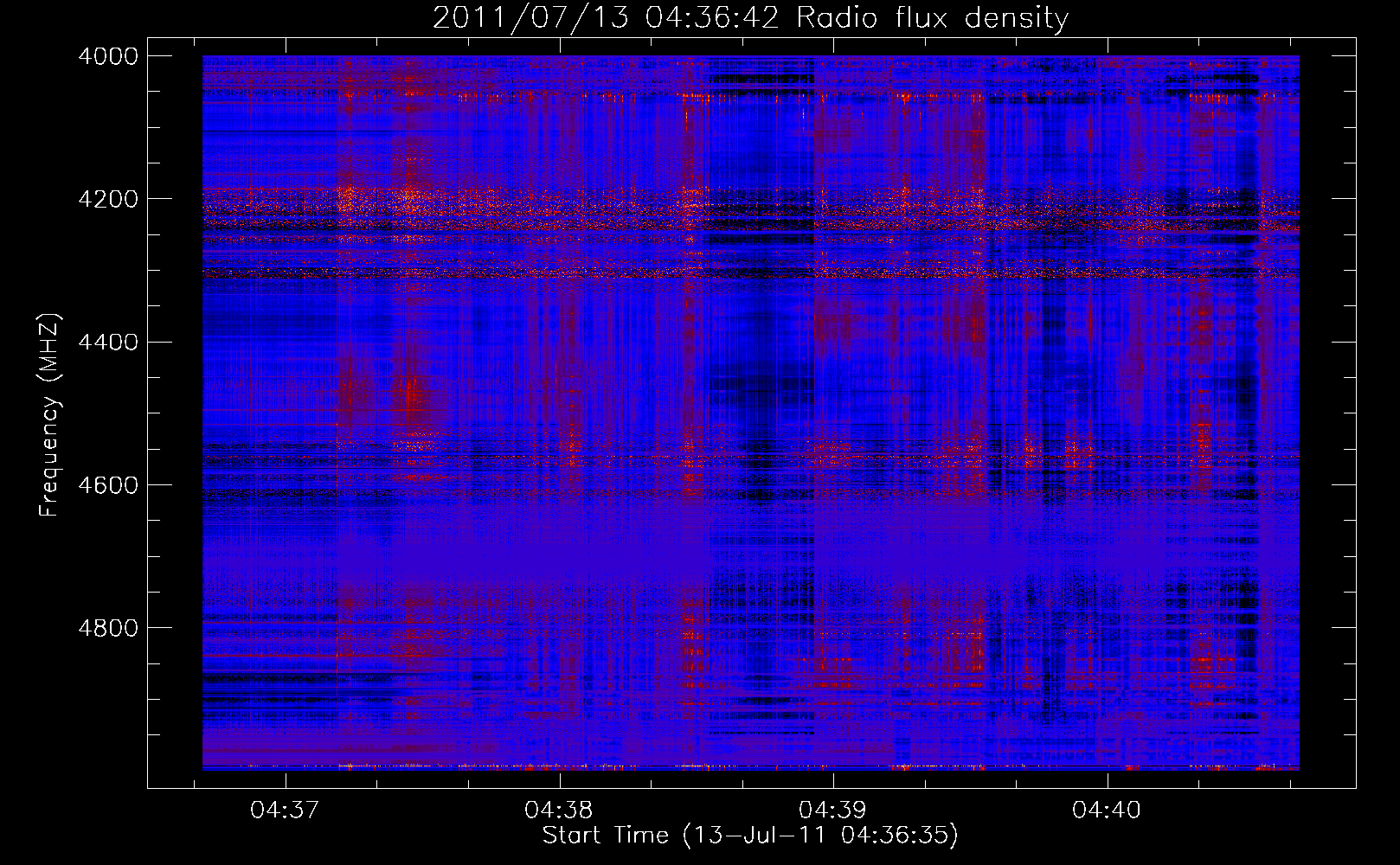
Task: Click the 04:37 time tick label
Action: click(285, 811)
